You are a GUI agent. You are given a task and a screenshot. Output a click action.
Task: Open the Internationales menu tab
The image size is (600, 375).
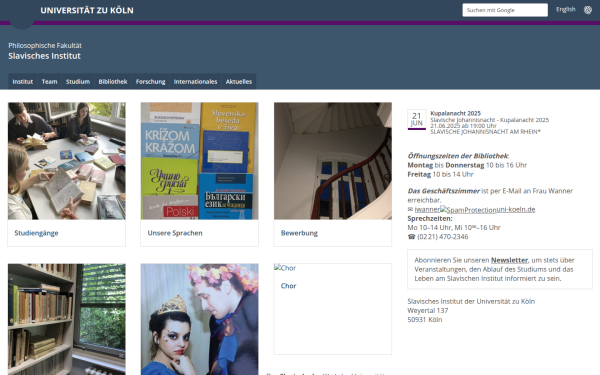click(x=195, y=82)
